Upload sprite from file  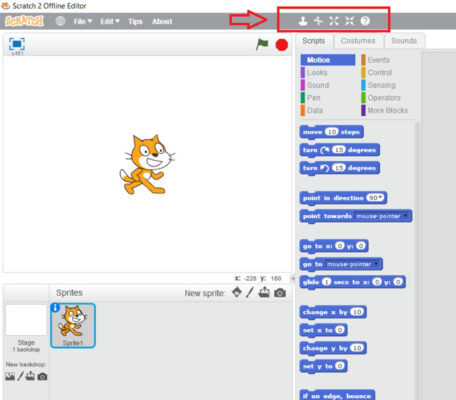(264, 292)
